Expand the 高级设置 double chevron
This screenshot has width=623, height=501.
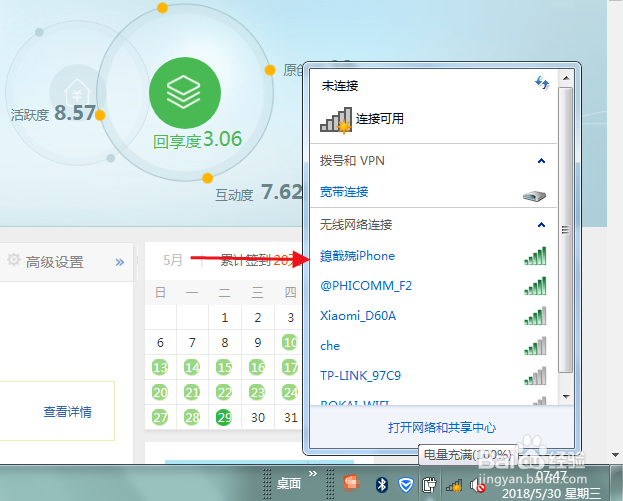(x=120, y=262)
